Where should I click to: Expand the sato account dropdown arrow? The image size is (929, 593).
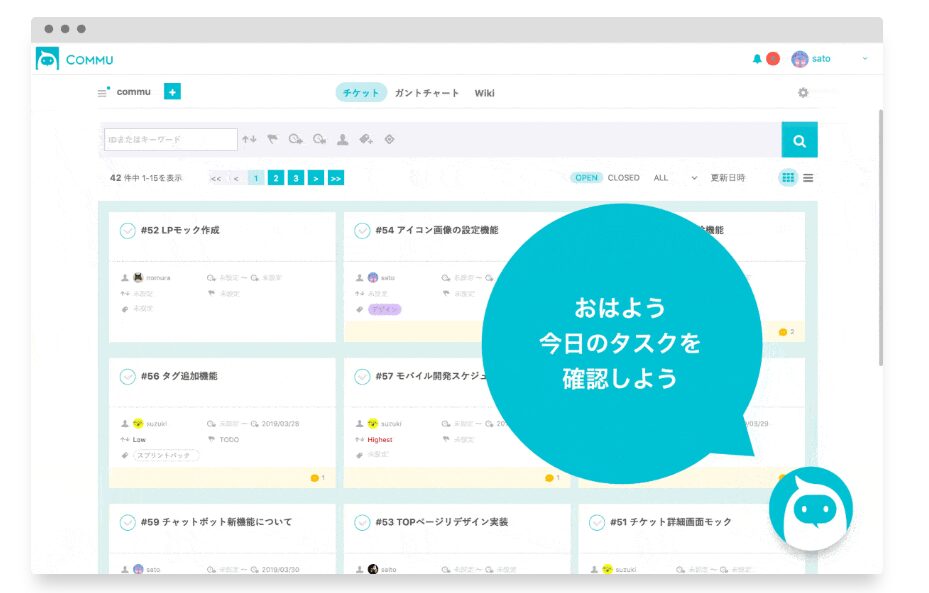(x=864, y=59)
